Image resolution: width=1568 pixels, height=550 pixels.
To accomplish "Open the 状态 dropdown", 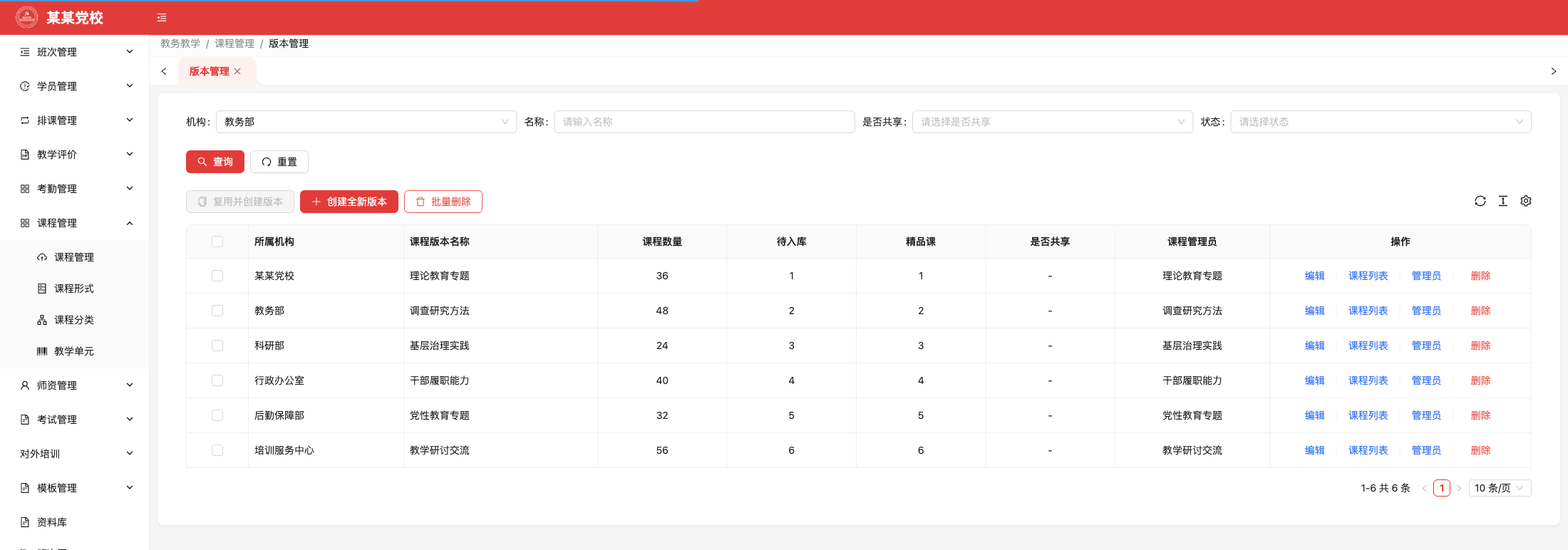I will coord(1381,122).
